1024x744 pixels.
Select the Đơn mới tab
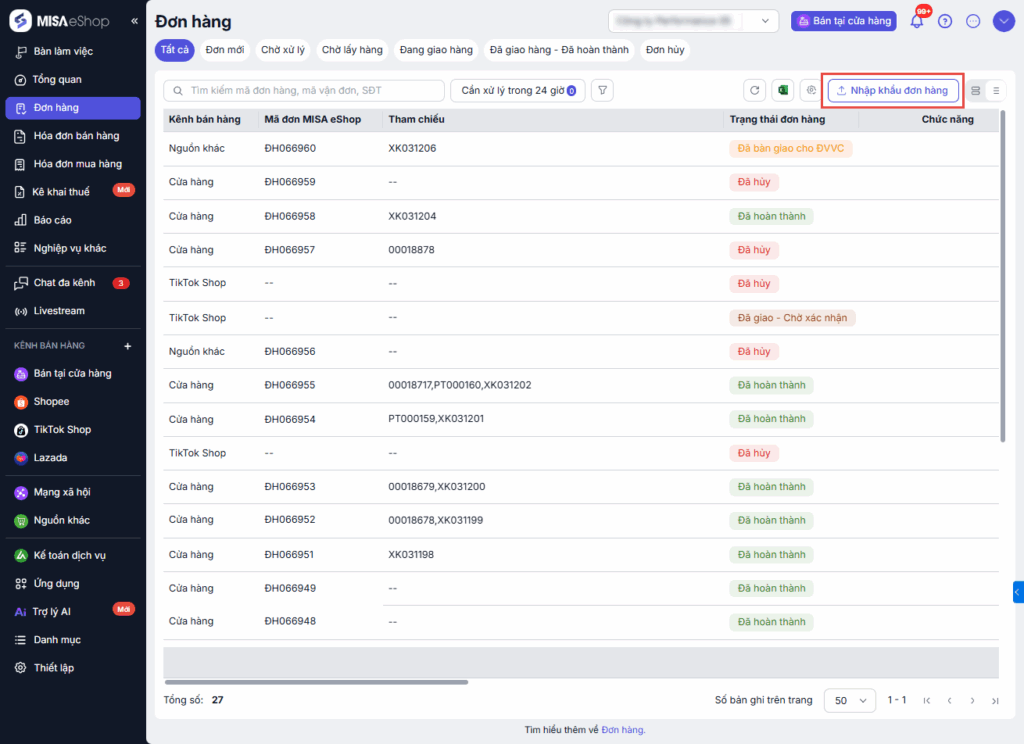coord(225,50)
